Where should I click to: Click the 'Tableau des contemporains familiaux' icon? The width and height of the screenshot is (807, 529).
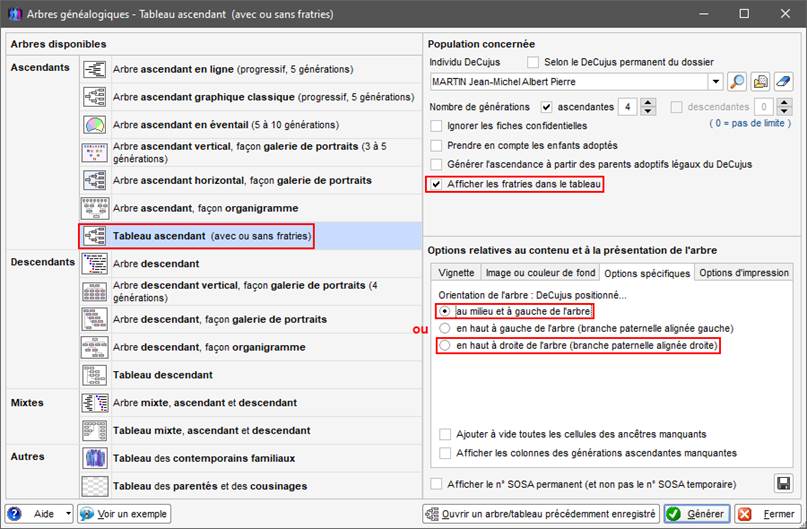[x=95, y=459]
